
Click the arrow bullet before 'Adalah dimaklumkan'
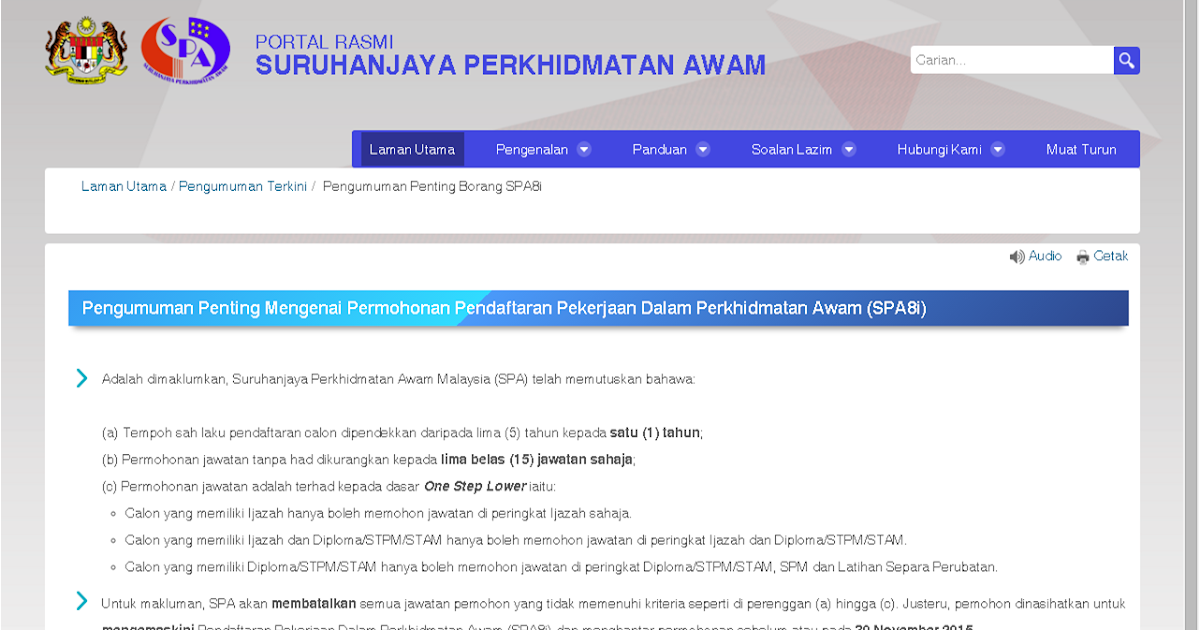82,378
